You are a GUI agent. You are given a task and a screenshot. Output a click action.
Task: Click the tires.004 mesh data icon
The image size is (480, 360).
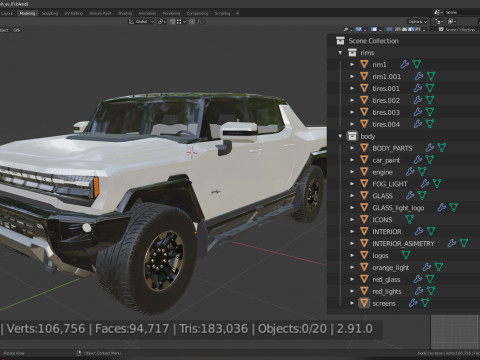pyautogui.click(x=430, y=124)
